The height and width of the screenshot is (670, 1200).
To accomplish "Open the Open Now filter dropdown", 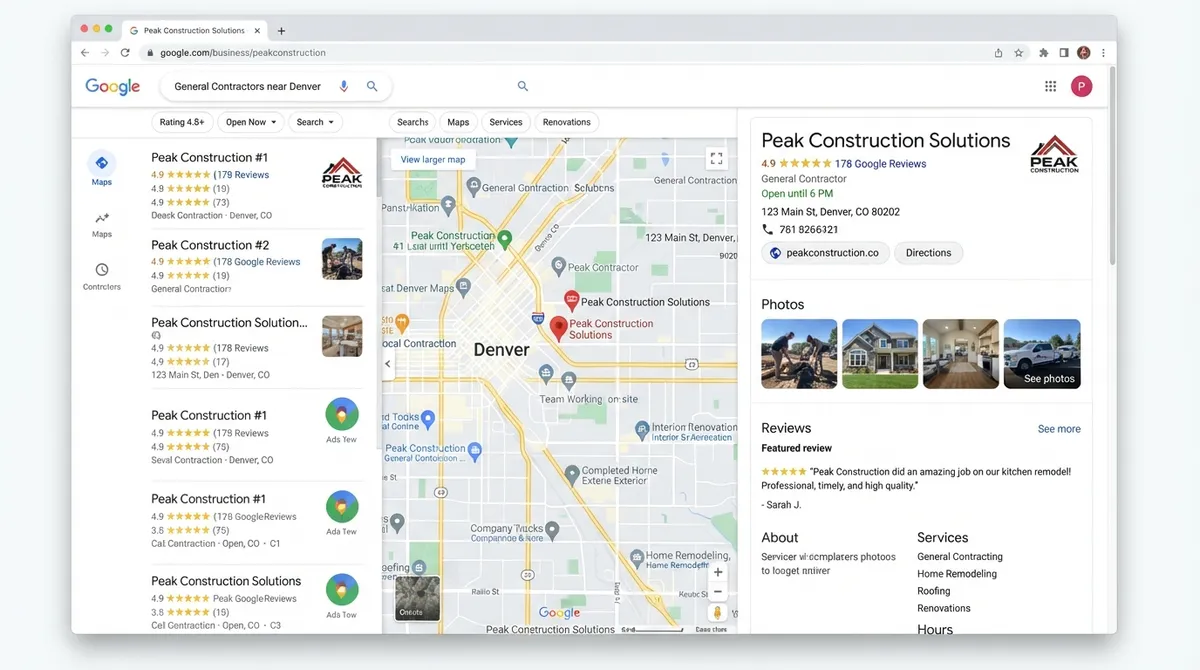I will click(251, 122).
